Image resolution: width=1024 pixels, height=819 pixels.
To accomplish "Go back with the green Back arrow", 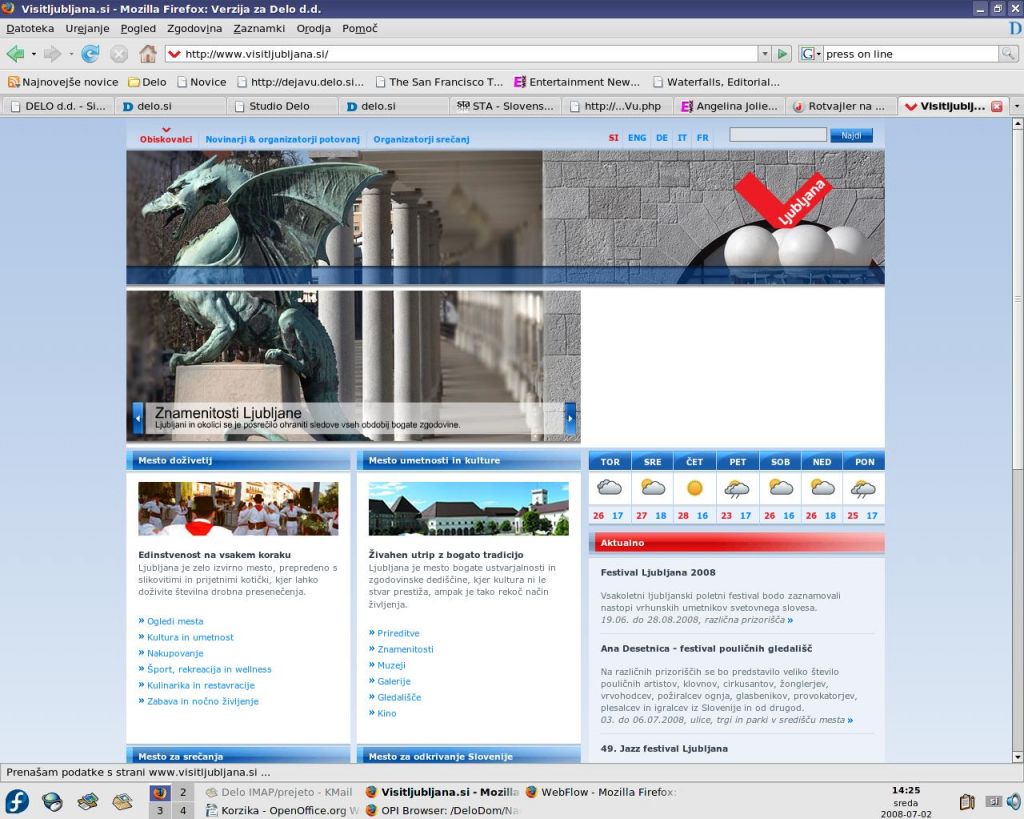I will click(15, 54).
